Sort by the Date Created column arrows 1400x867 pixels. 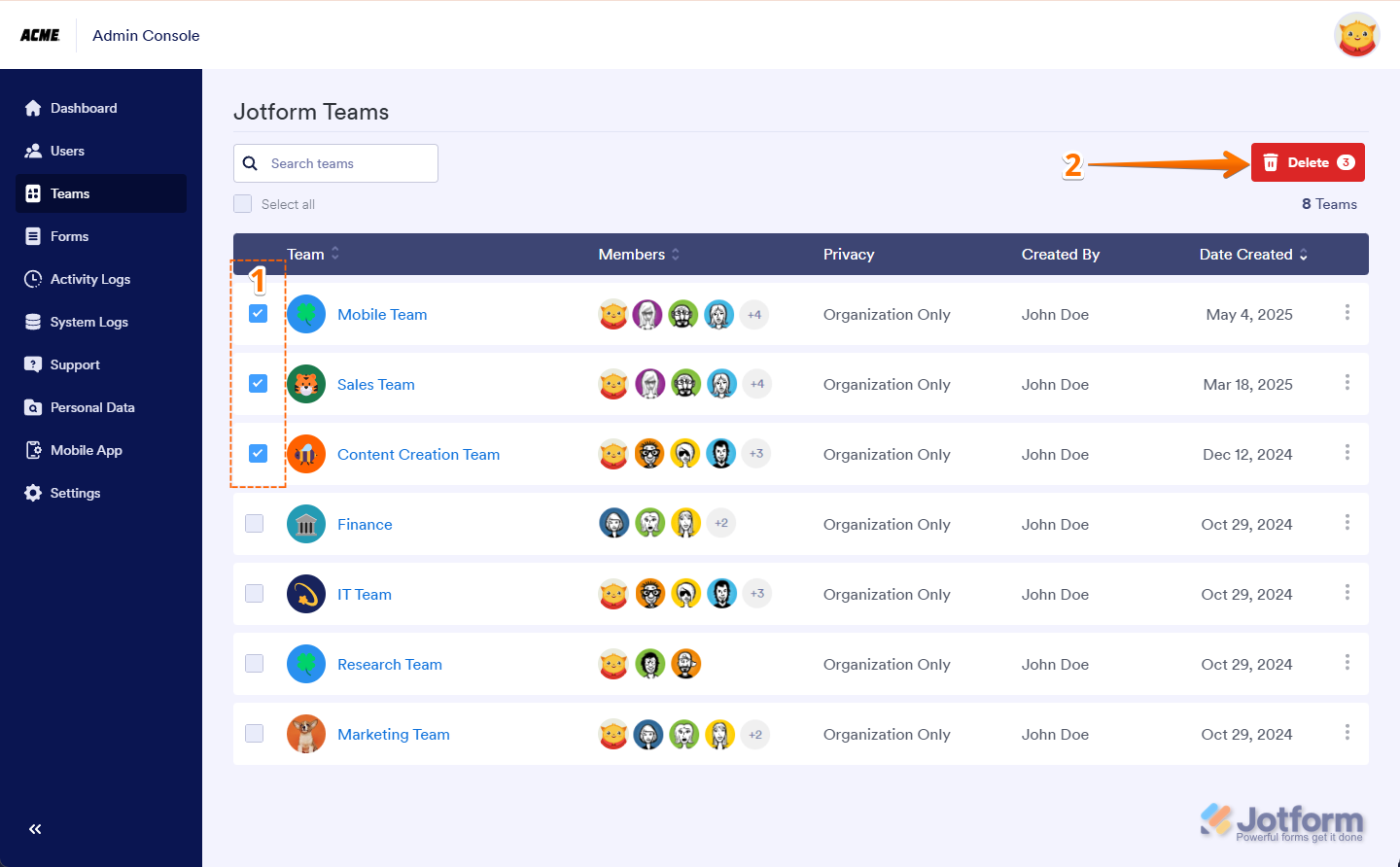tap(1304, 254)
